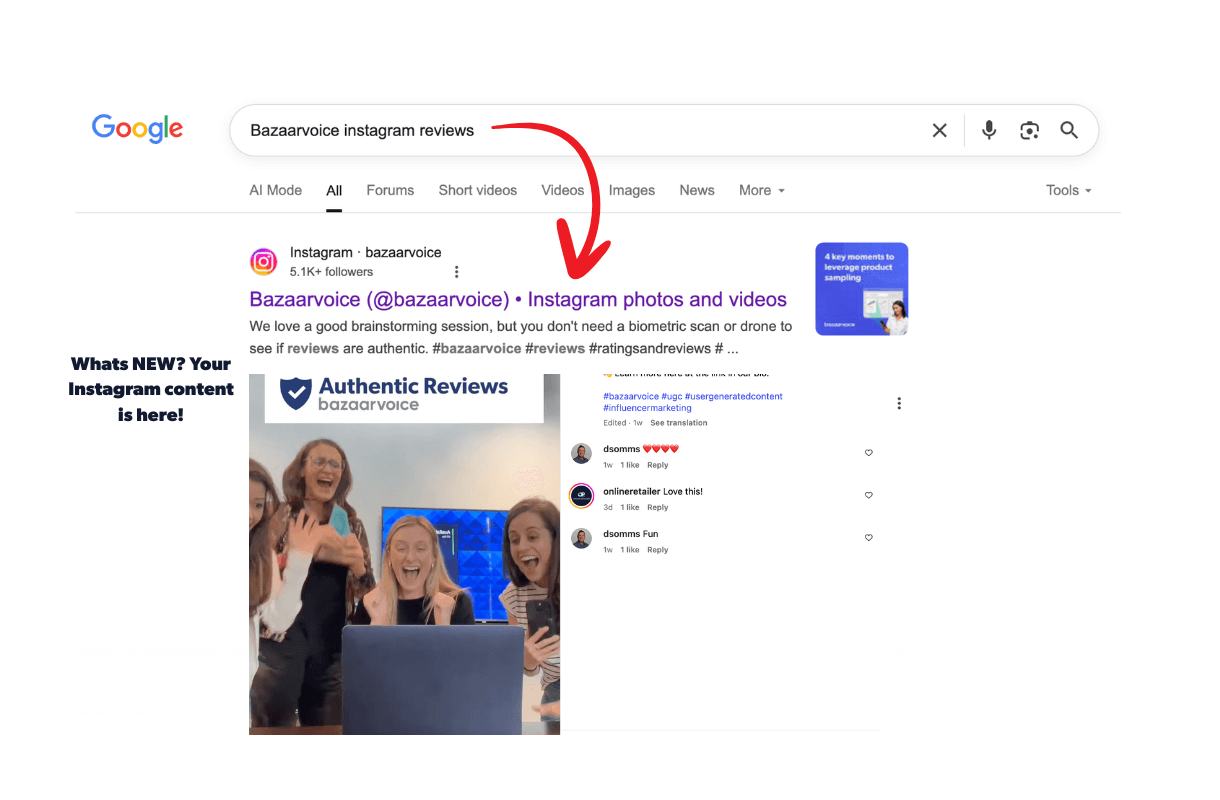Clear the search box with the X icon
The height and width of the screenshot is (800, 1220).
click(x=939, y=130)
